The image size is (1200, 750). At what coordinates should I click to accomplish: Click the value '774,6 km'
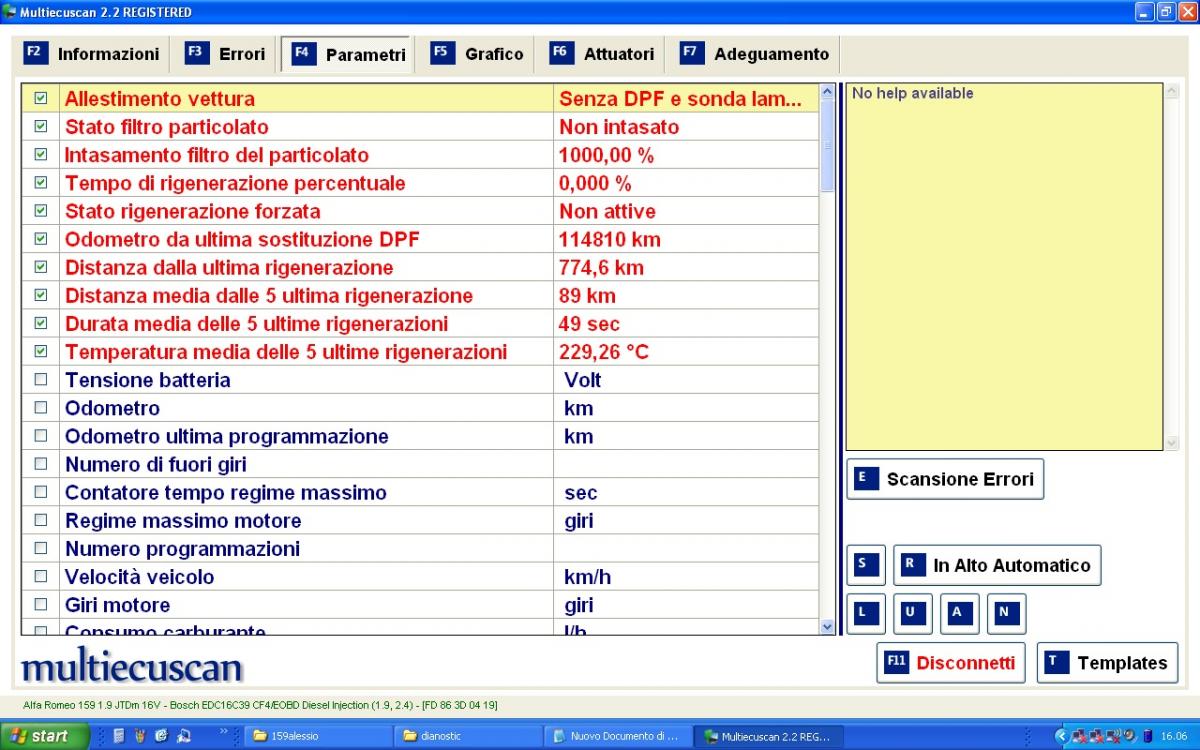(x=601, y=267)
